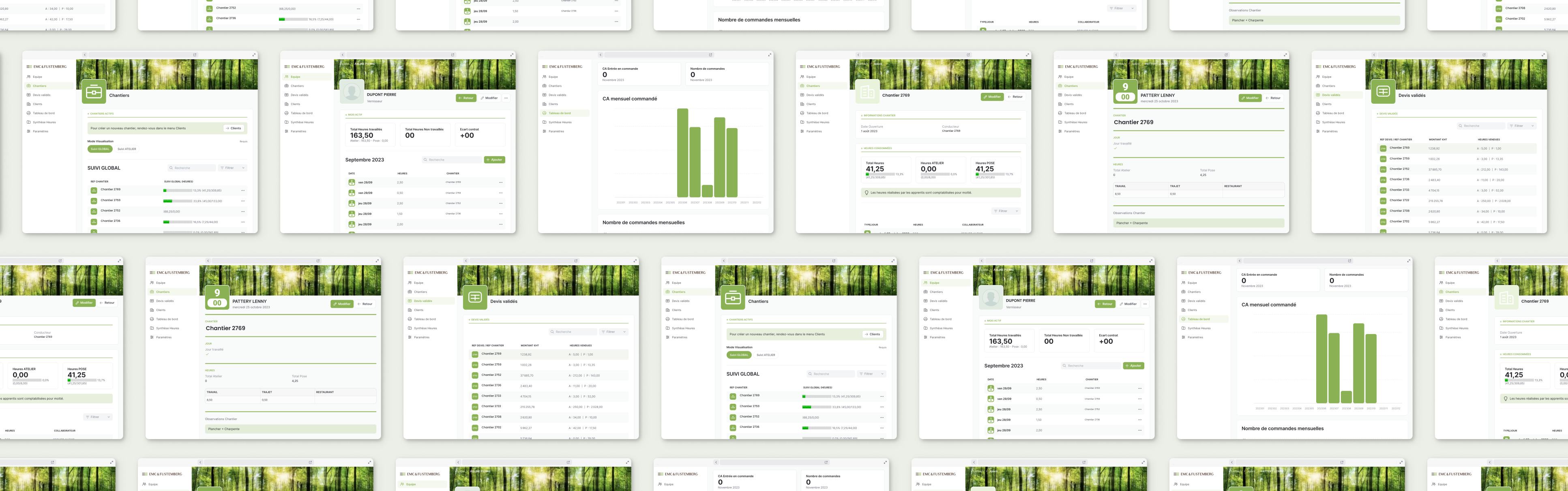Click external-link icon in upper-row Pattery Lenny window address bar
Screen dimensions: 1568x491
pyautogui.click(x=1226, y=55)
